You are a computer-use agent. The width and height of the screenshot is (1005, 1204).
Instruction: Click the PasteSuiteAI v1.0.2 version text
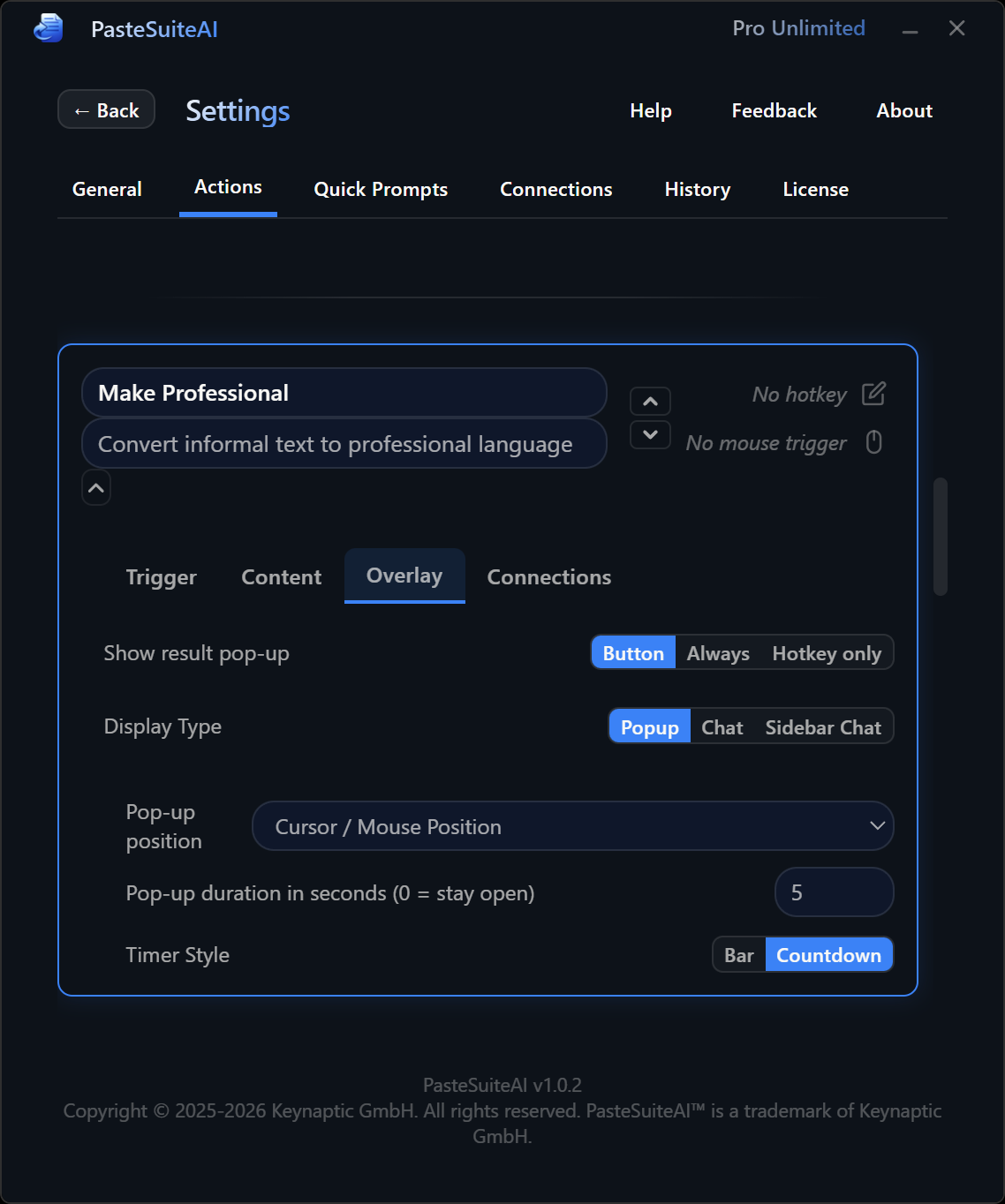[x=502, y=1085]
